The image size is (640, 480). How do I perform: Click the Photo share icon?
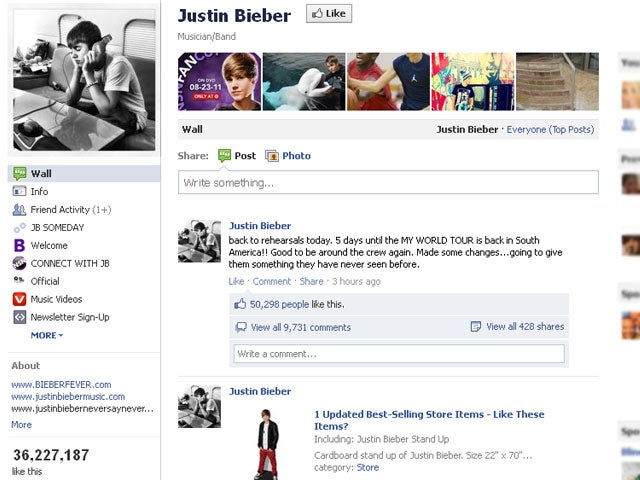[x=272, y=156]
